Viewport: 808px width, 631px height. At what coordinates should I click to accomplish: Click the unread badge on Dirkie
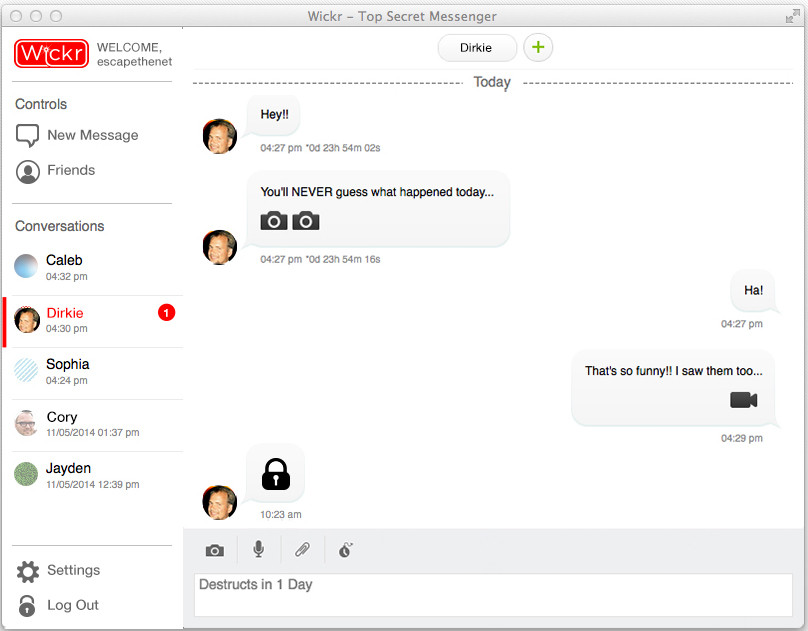pos(166,313)
